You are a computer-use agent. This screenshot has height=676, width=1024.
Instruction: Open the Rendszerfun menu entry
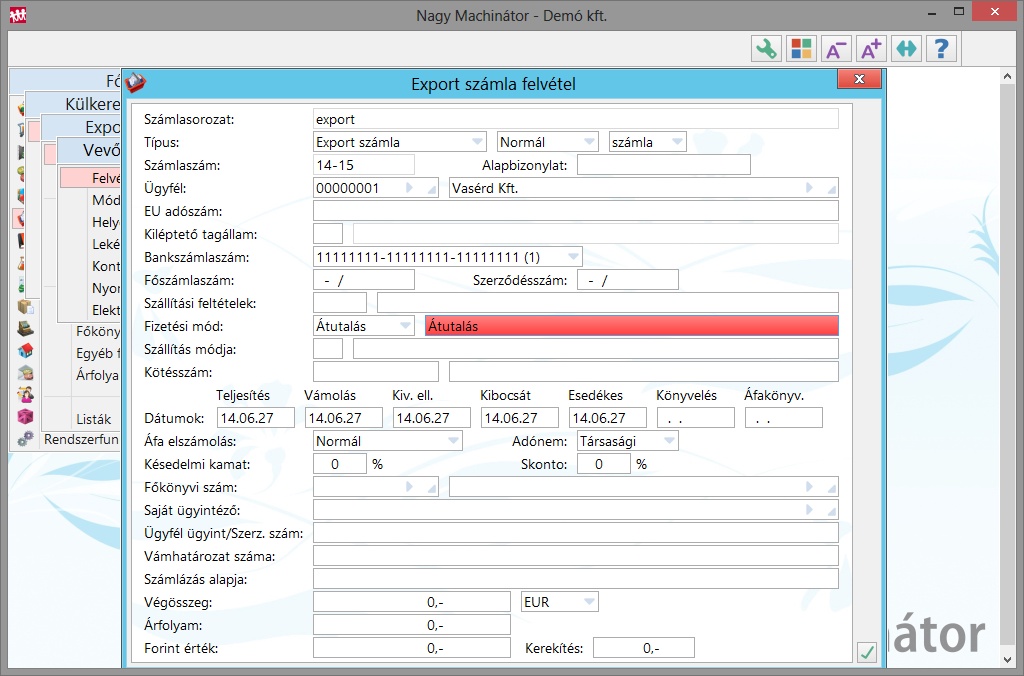coord(81,438)
